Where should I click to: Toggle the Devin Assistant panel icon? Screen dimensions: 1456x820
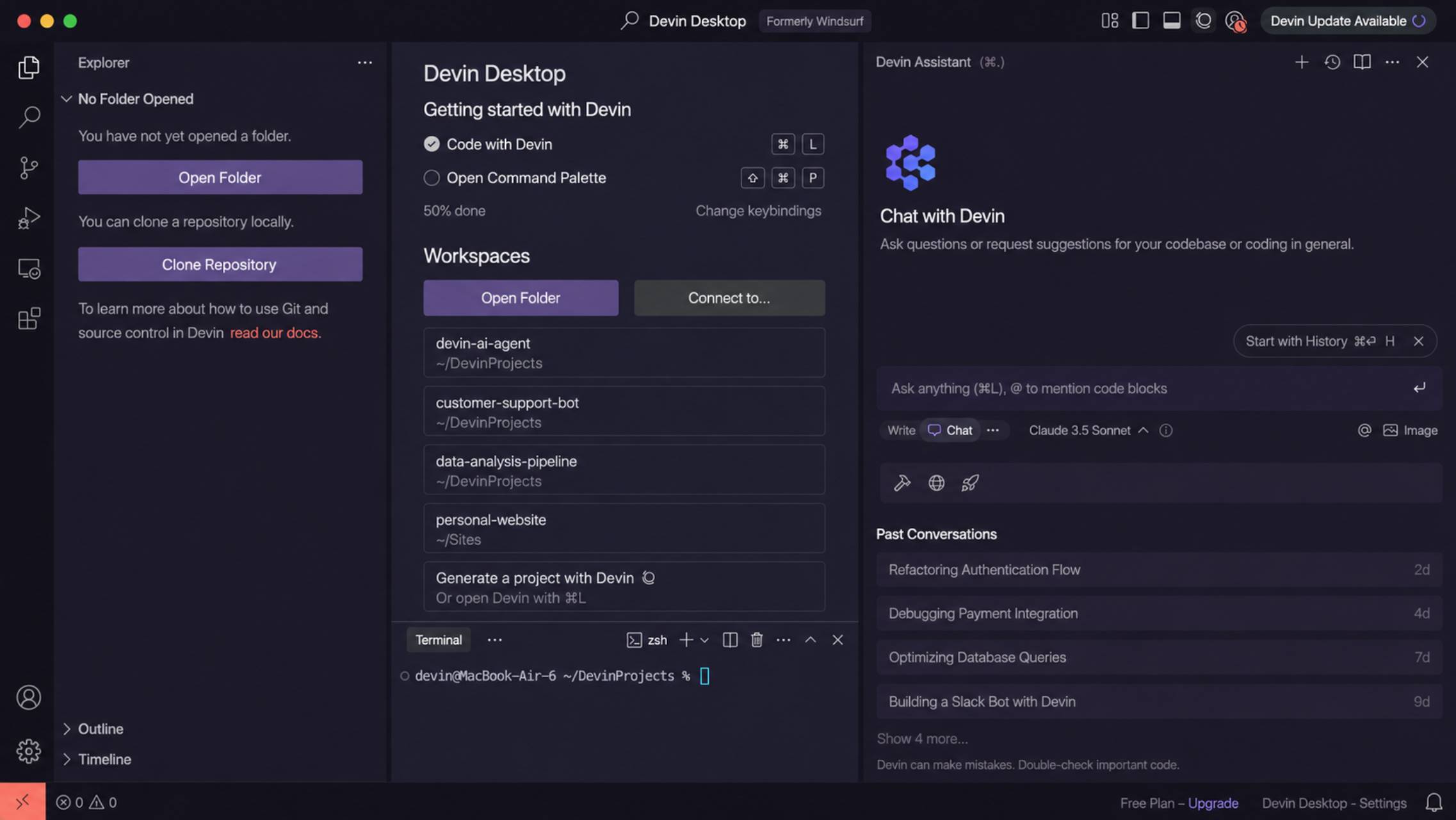(1203, 20)
